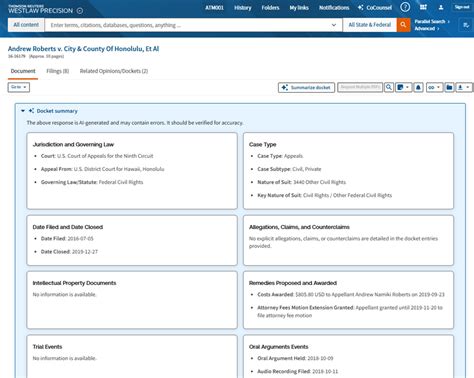This screenshot has height=378, width=474.
Task: Expand the search box suggestions chevron
Action: click(x=334, y=25)
